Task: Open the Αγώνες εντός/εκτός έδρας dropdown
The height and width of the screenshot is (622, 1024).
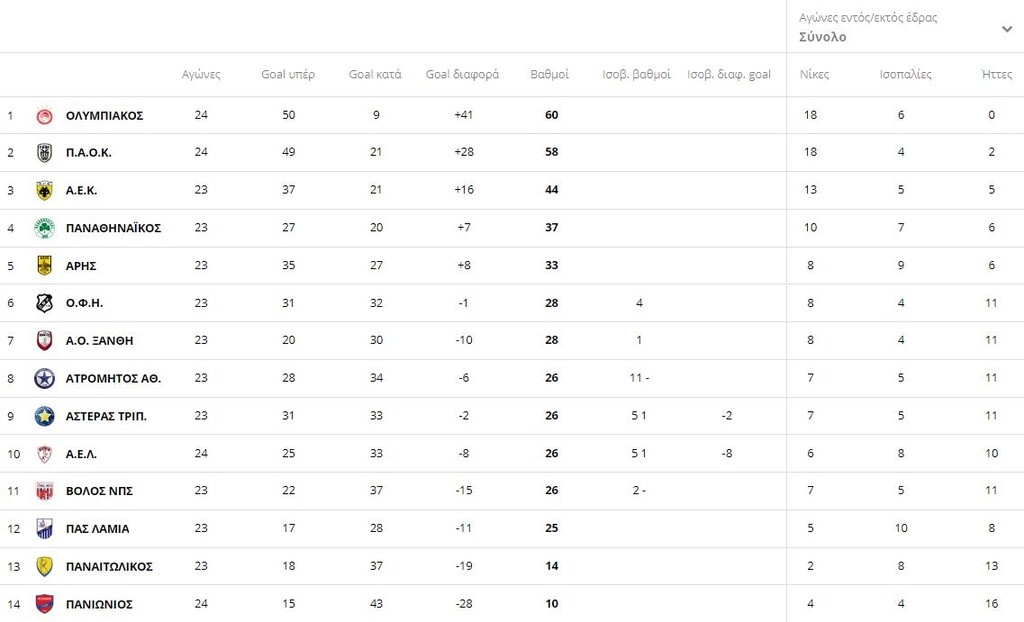Action: 905,27
